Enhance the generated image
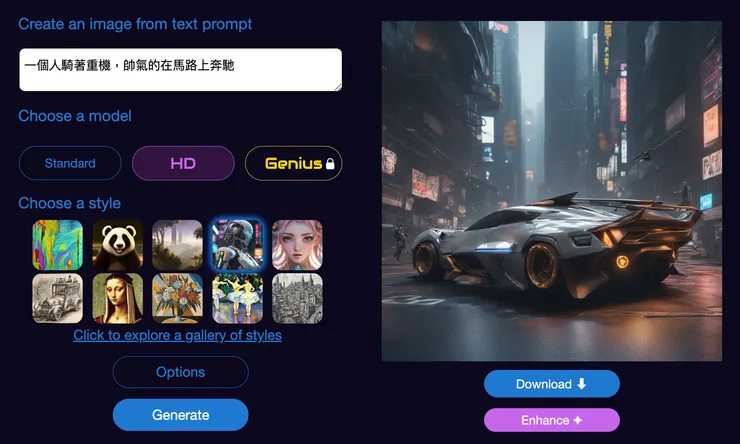 pyautogui.click(x=552, y=420)
